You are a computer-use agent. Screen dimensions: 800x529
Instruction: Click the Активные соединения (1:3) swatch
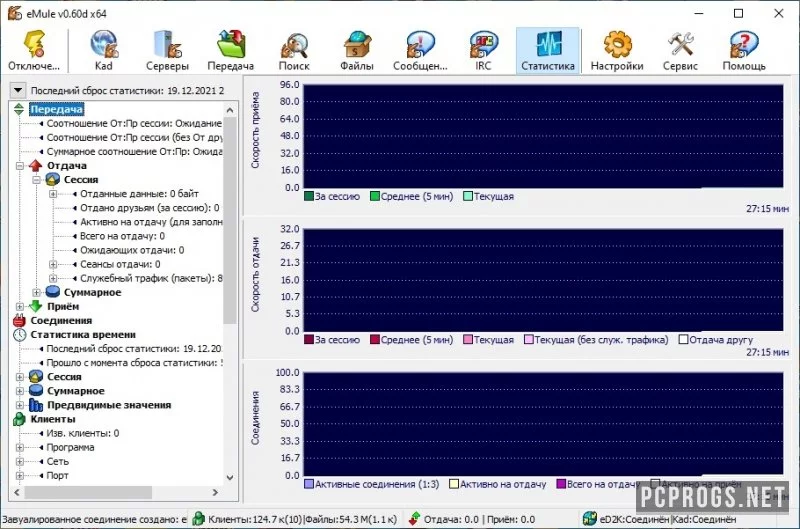(308, 484)
